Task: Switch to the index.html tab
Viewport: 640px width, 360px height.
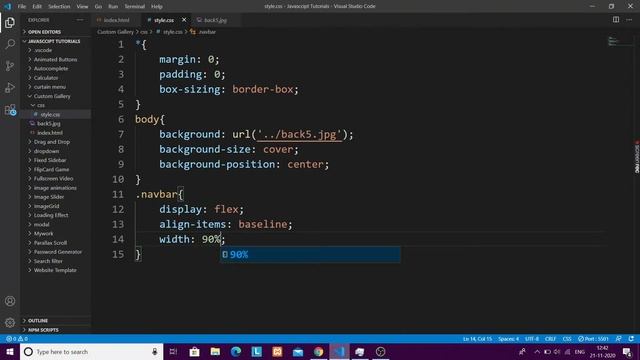Action: [x=116, y=20]
